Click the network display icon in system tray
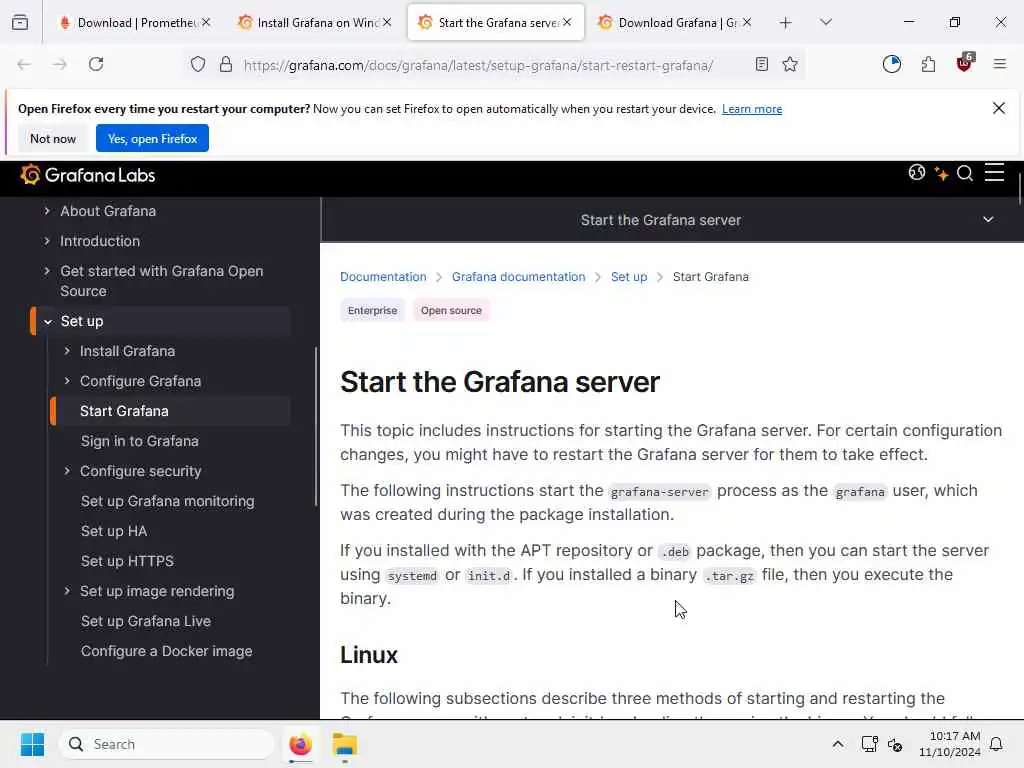Viewport: 1024px width, 768px height. pos(869,744)
